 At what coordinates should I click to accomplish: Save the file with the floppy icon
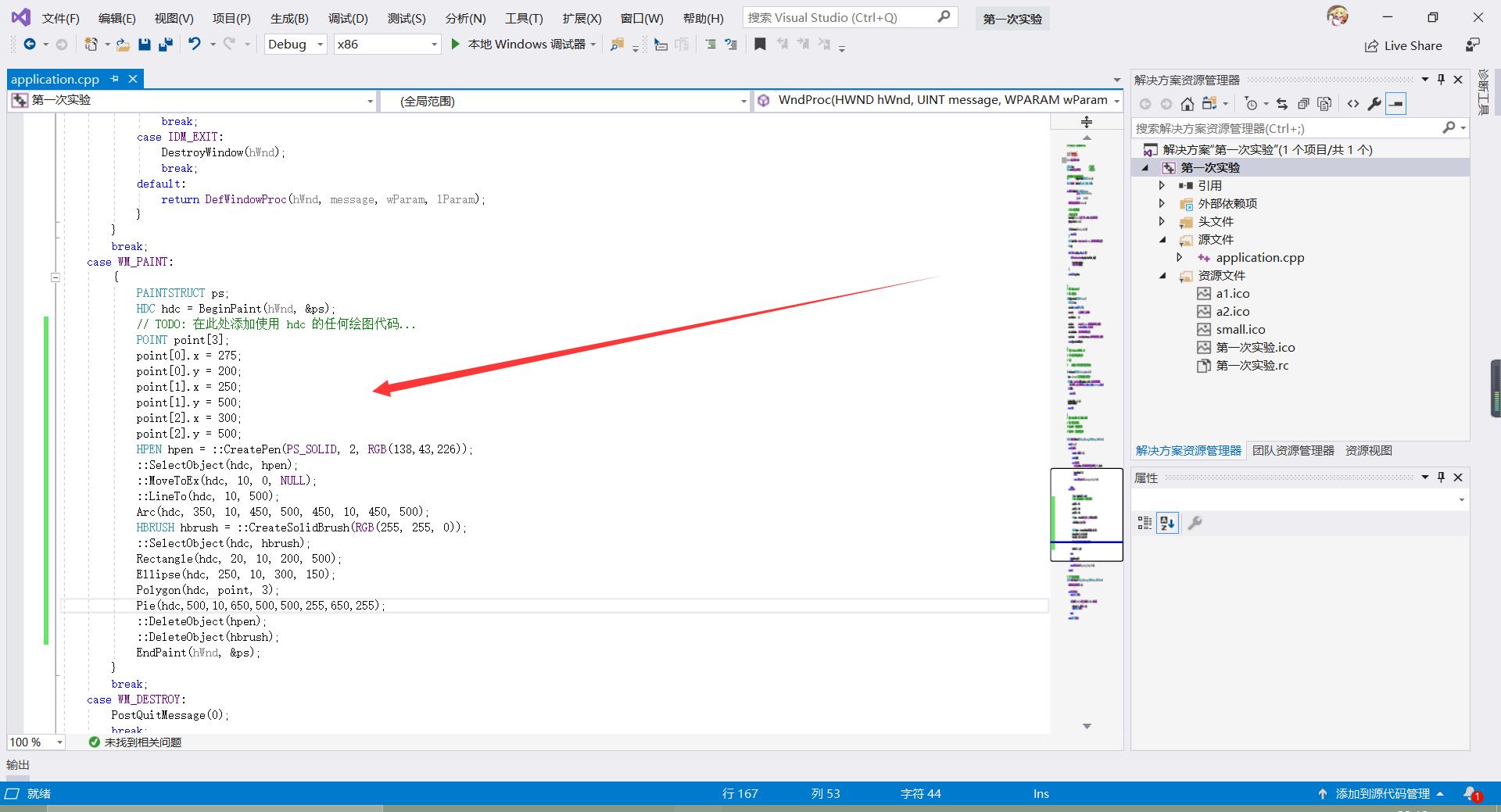pyautogui.click(x=144, y=45)
